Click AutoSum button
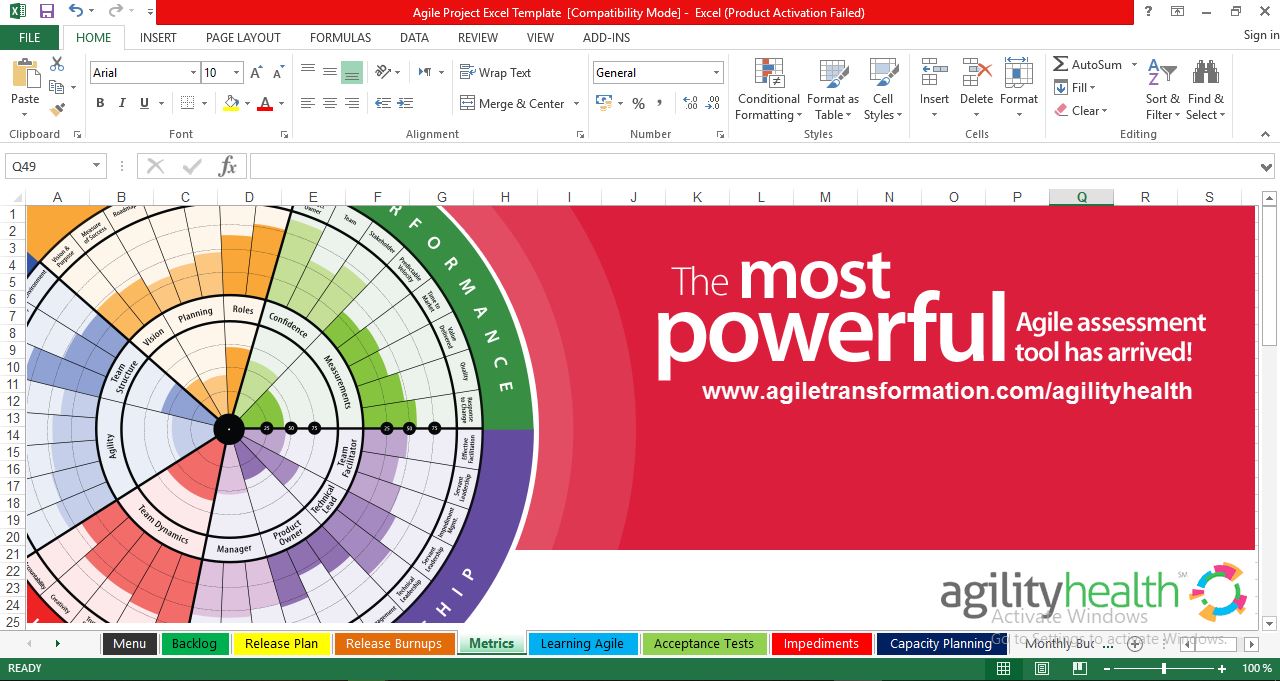The width and height of the screenshot is (1280, 681). [1088, 64]
